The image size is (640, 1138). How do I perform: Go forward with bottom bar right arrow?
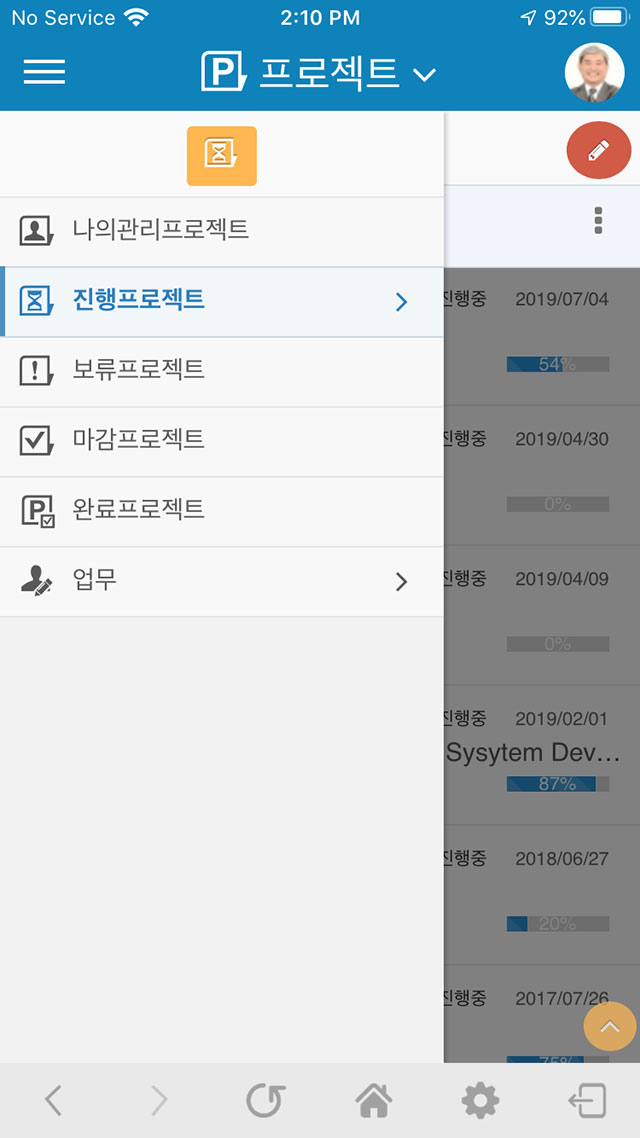[x=159, y=1101]
